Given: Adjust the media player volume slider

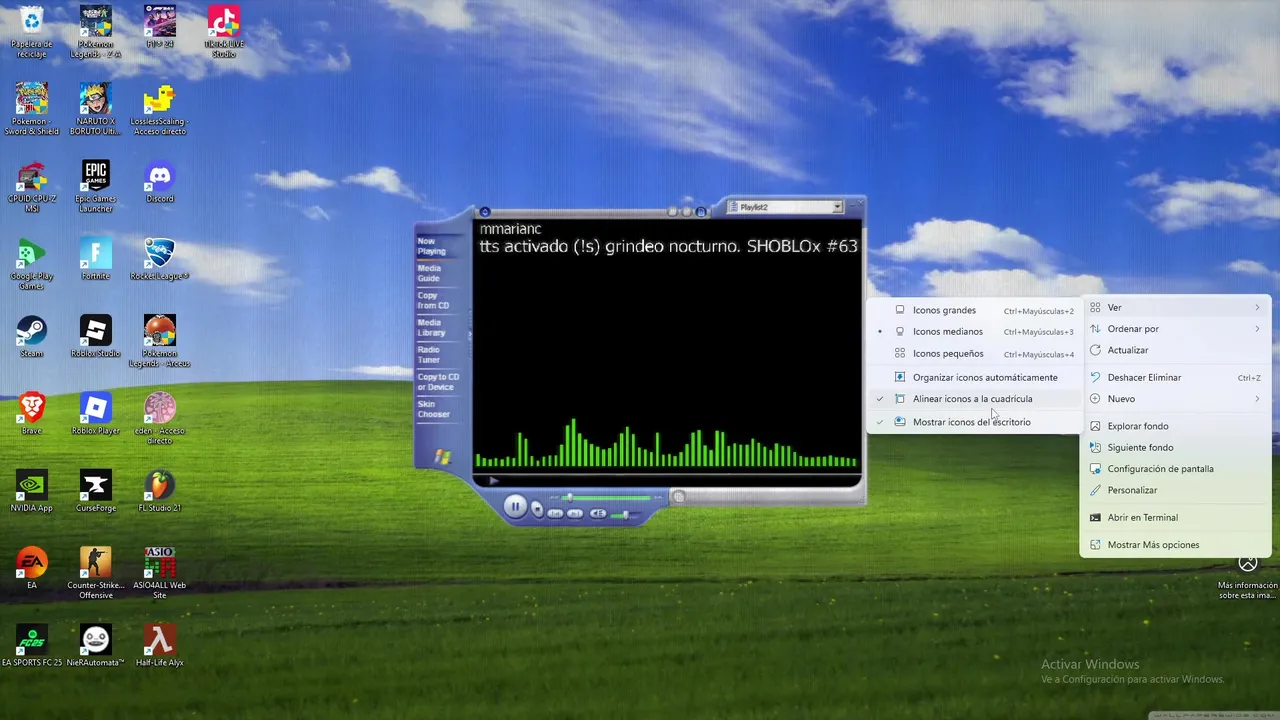Looking at the screenshot, I should (x=625, y=514).
